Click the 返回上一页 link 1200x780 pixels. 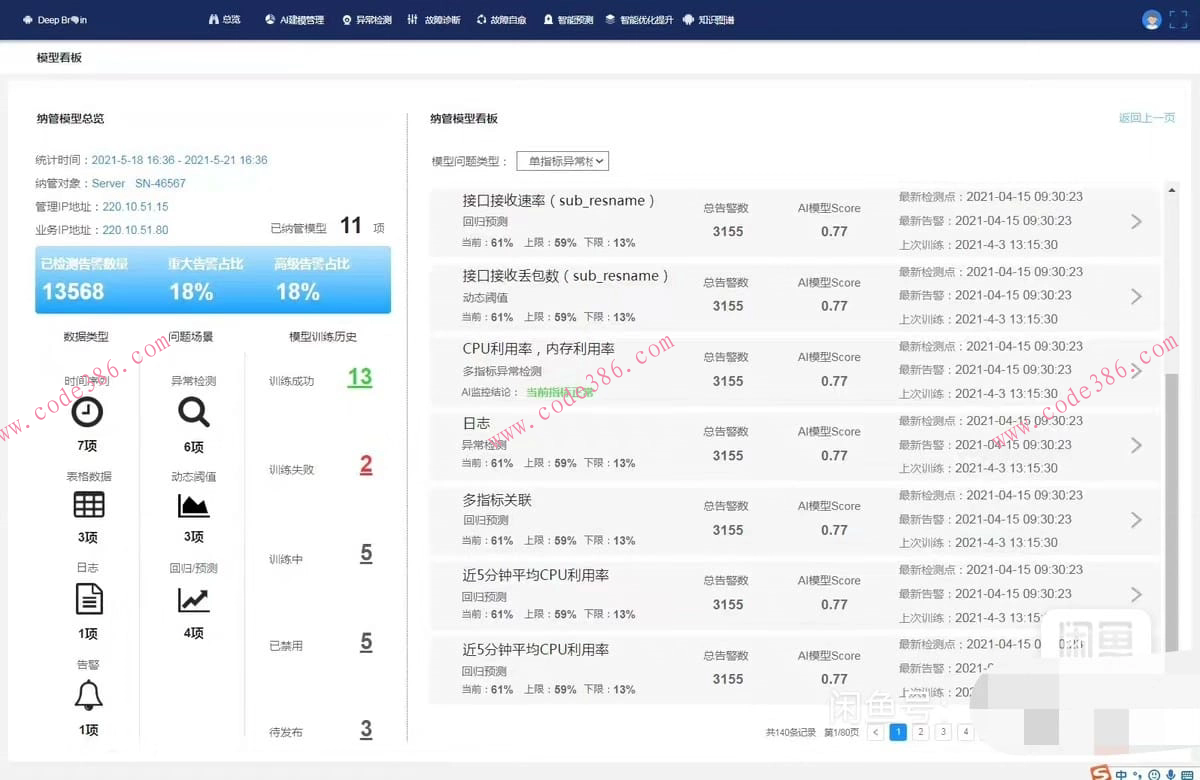[x=1147, y=117]
